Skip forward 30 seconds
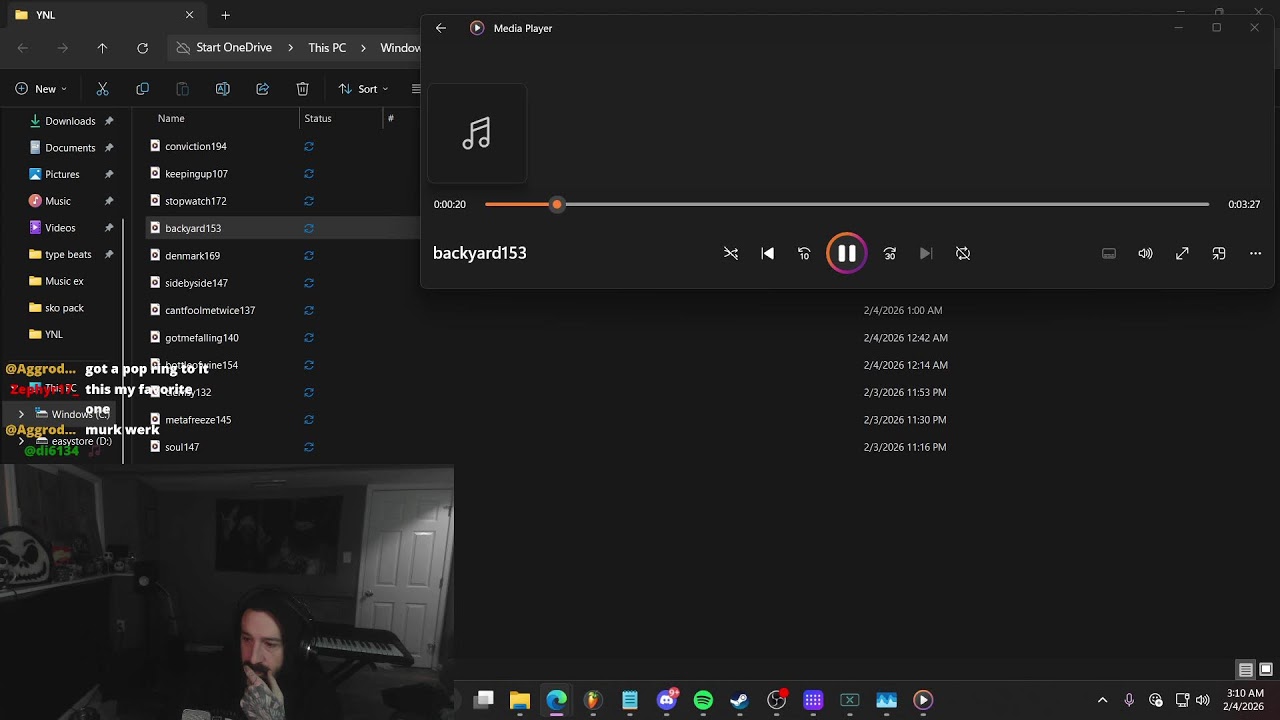 (890, 254)
